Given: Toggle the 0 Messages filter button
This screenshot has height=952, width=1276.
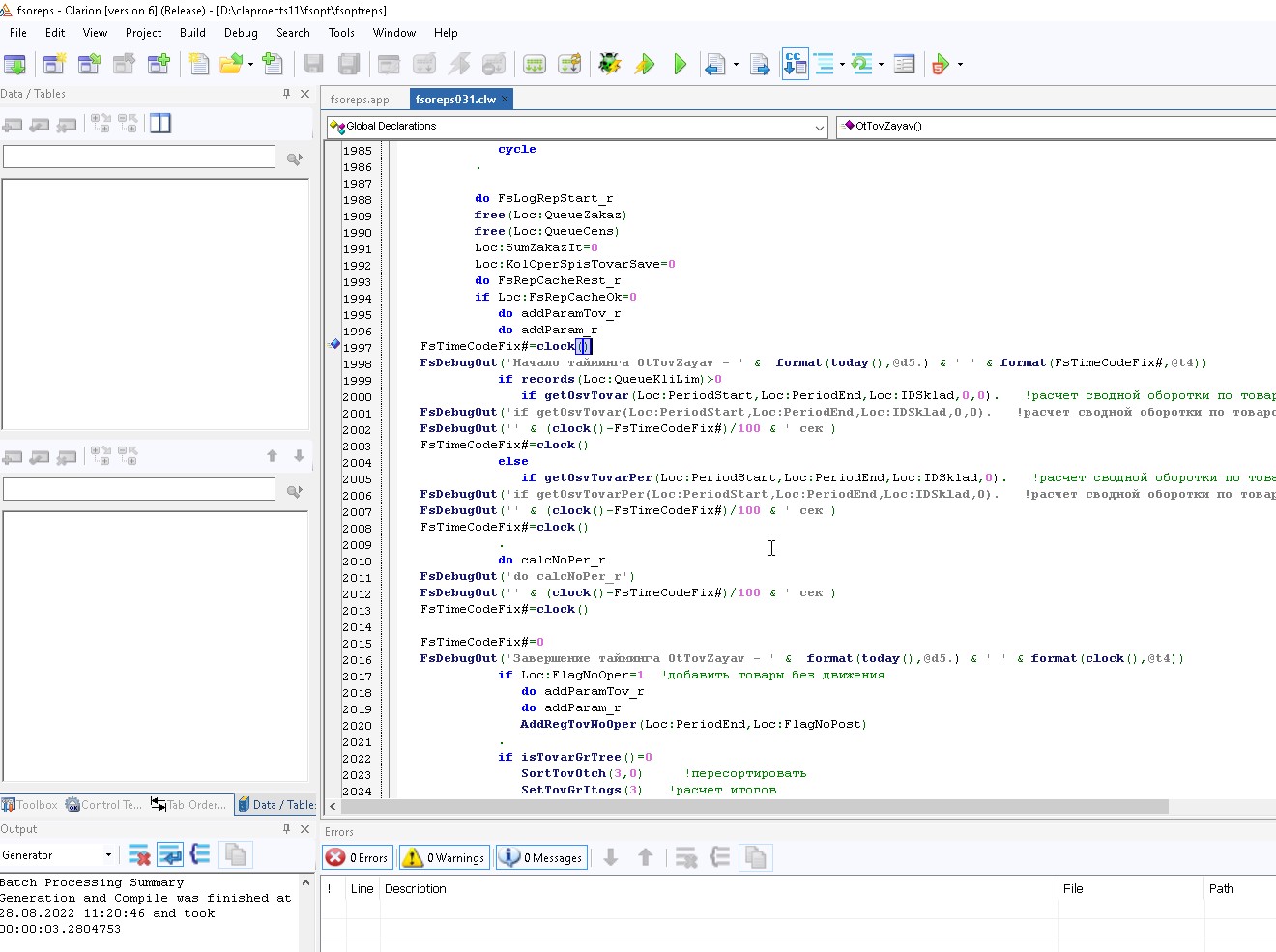Looking at the screenshot, I should point(541,857).
